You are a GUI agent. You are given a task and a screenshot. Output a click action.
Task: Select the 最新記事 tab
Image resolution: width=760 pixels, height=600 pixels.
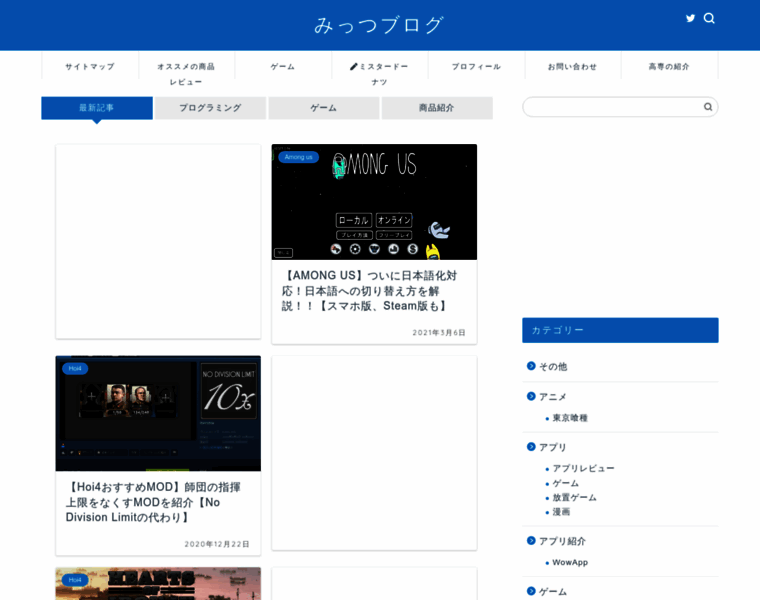click(x=97, y=108)
